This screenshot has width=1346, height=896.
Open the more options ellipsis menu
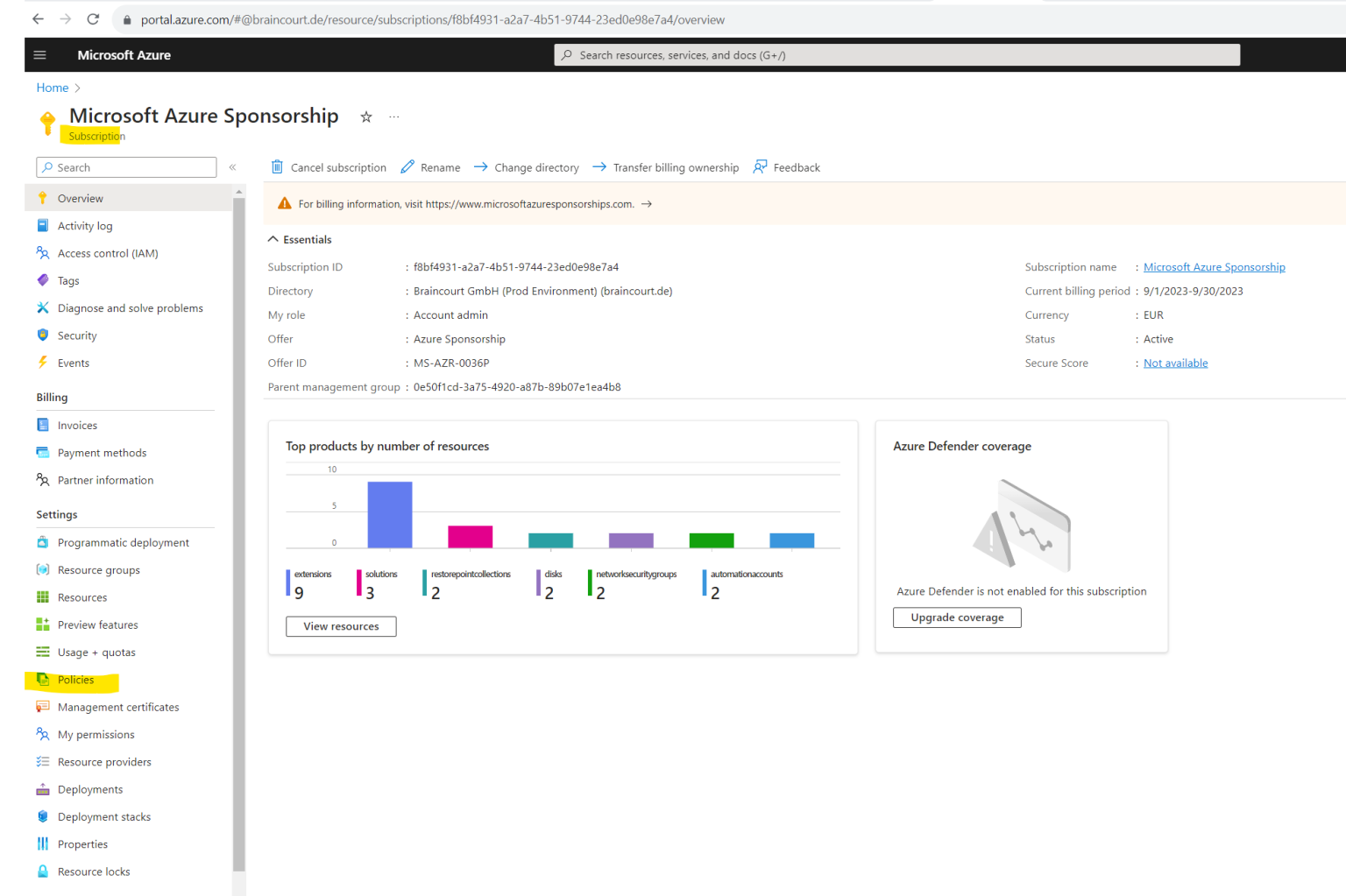(x=393, y=116)
